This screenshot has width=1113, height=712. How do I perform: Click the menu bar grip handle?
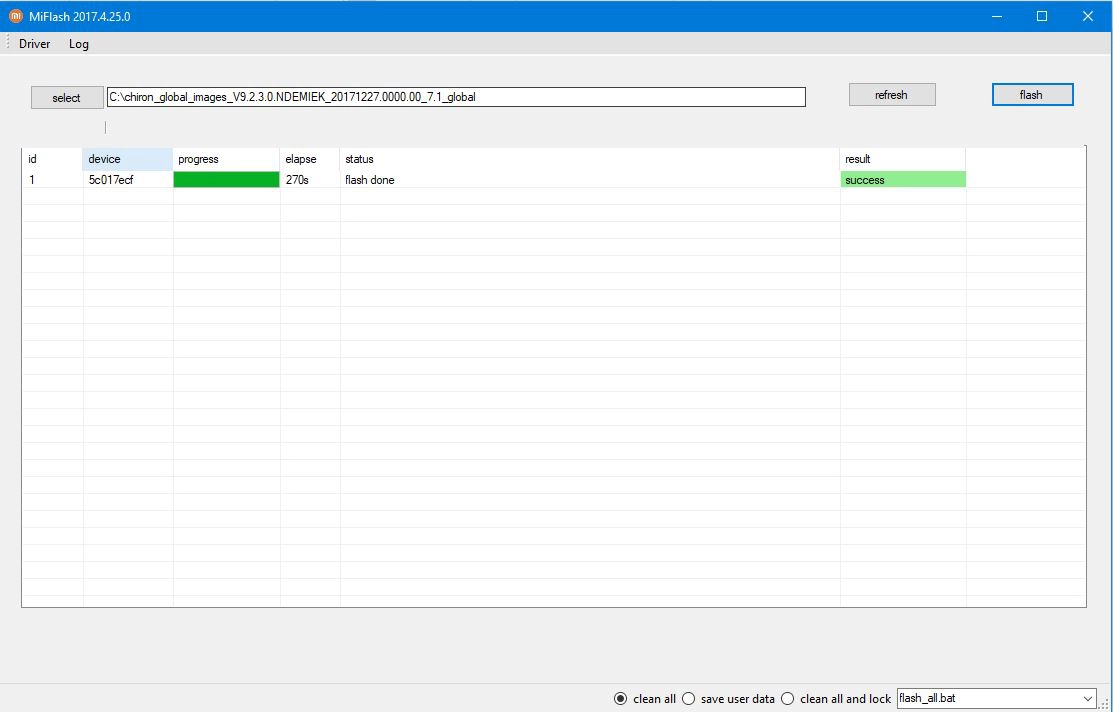[7, 43]
